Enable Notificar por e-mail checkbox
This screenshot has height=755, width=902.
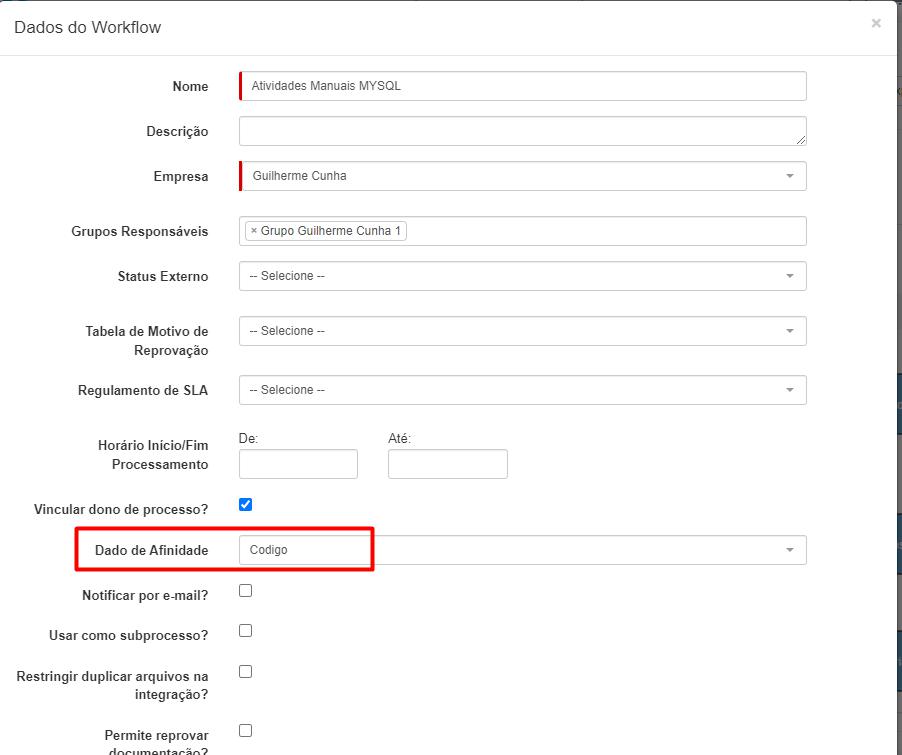[245, 591]
